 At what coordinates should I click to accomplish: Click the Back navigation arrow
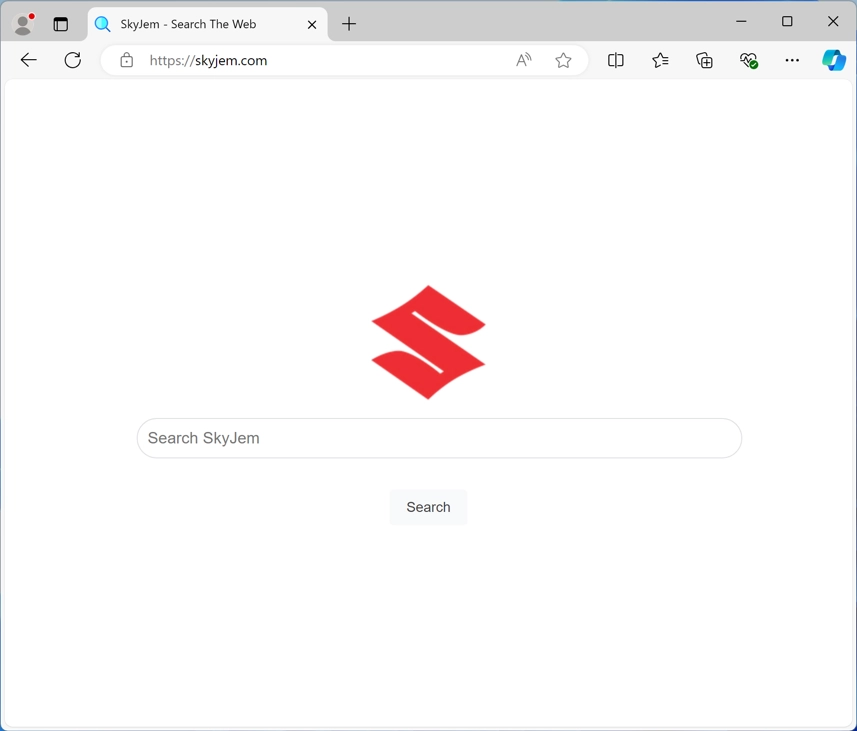point(28,60)
